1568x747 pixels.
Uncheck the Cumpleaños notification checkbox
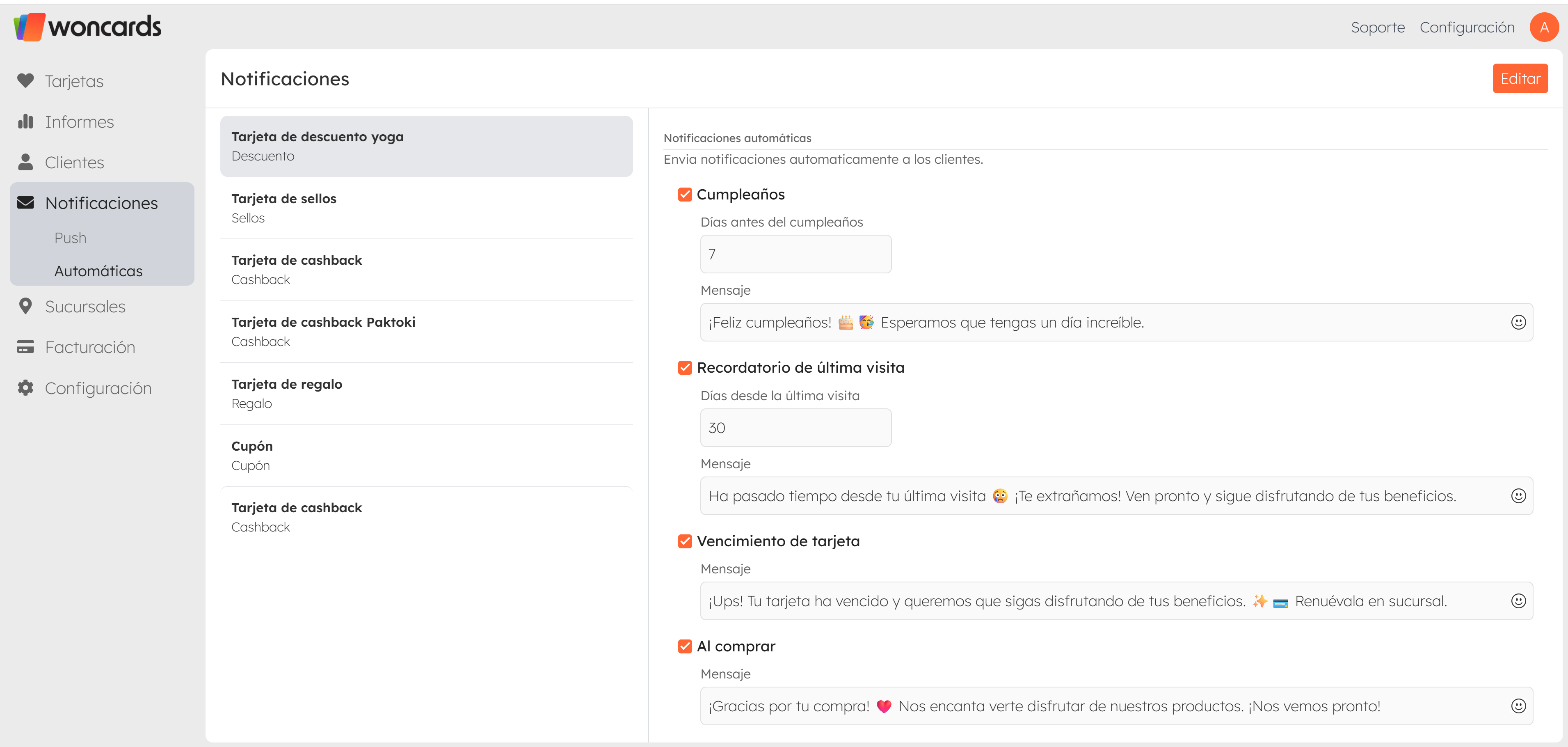coord(685,195)
